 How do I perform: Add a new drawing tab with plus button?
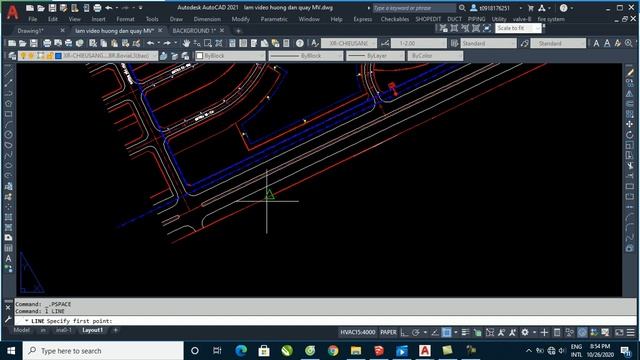pyautogui.click(x=238, y=31)
